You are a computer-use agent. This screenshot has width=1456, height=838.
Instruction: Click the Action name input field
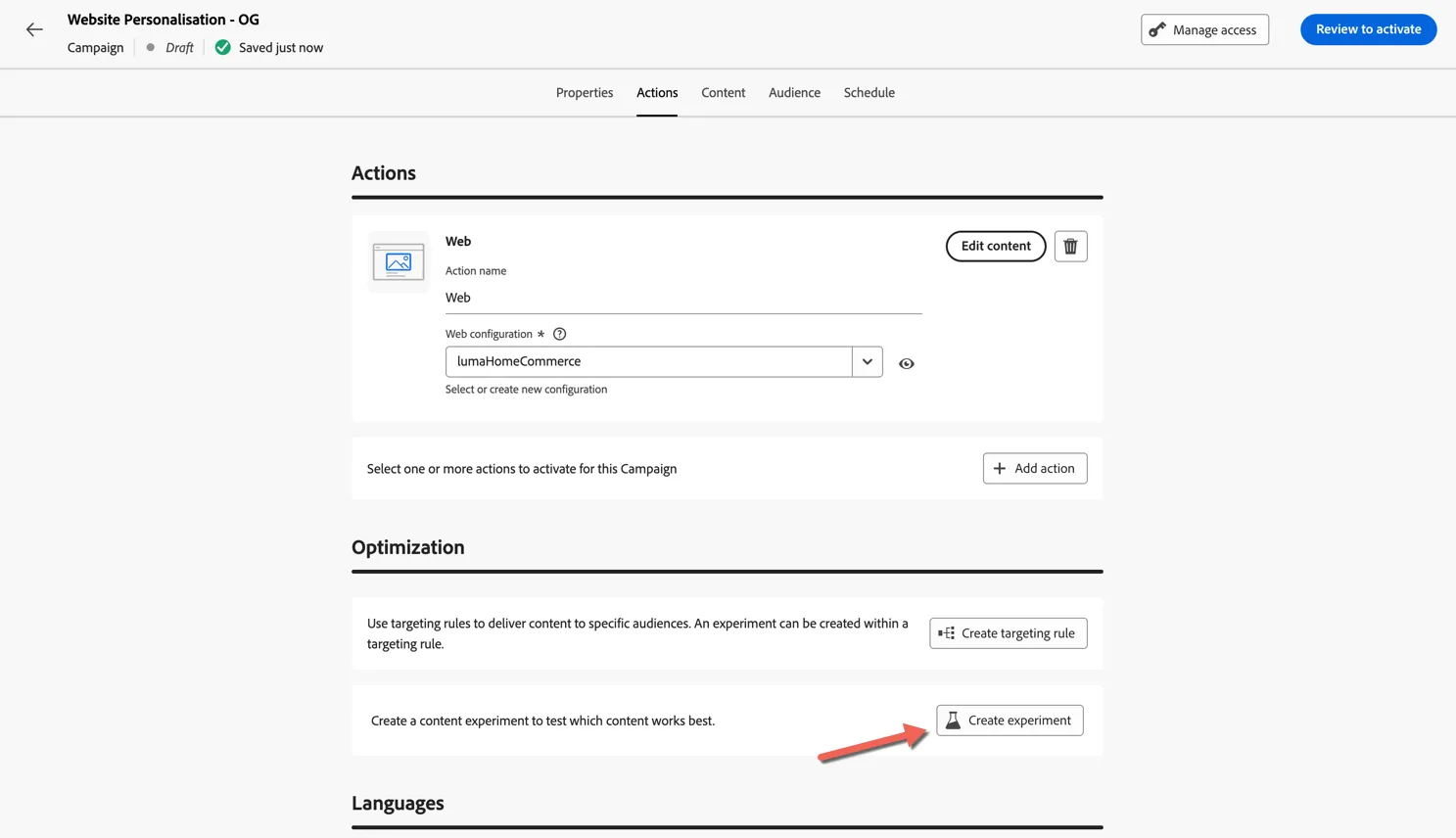click(x=683, y=298)
